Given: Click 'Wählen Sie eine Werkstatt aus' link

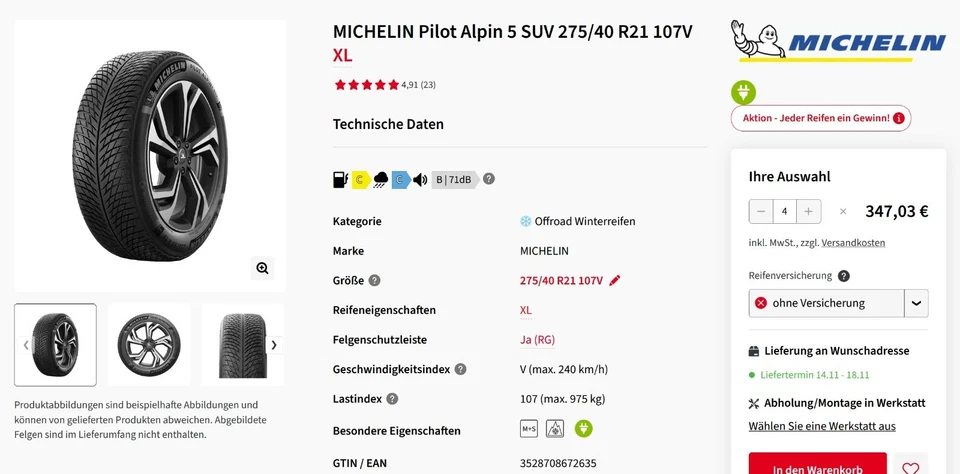Looking at the screenshot, I should [x=822, y=427].
